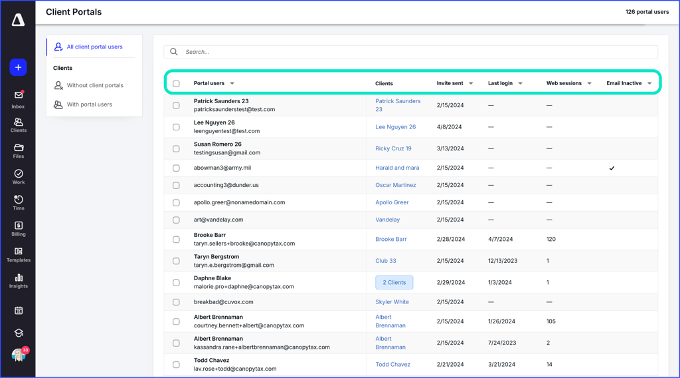Click the Canopy logo icon

(18, 20)
